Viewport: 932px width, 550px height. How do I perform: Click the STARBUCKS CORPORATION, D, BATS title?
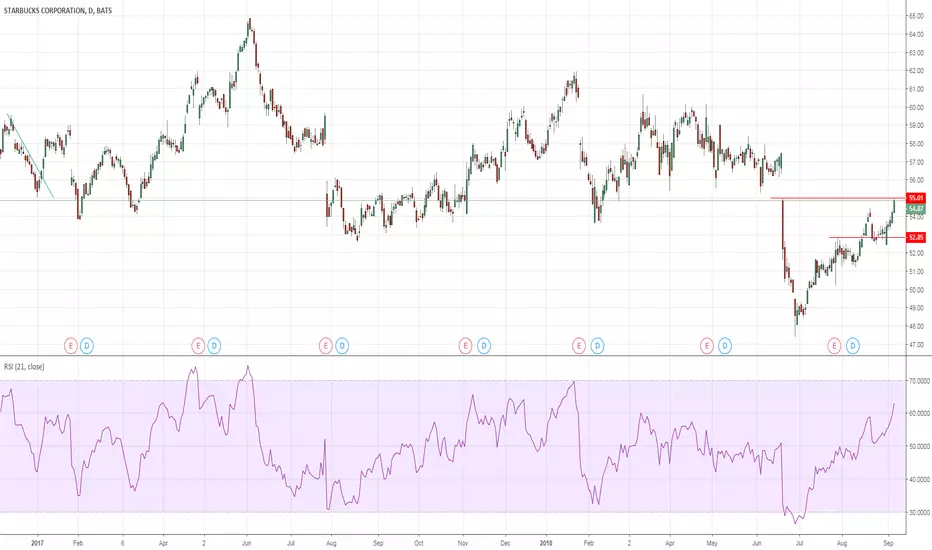(58, 11)
